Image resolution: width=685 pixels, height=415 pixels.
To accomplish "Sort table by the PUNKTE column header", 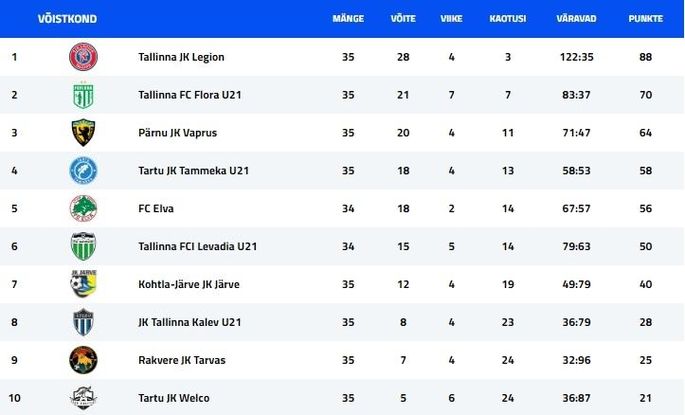I will click(x=645, y=18).
